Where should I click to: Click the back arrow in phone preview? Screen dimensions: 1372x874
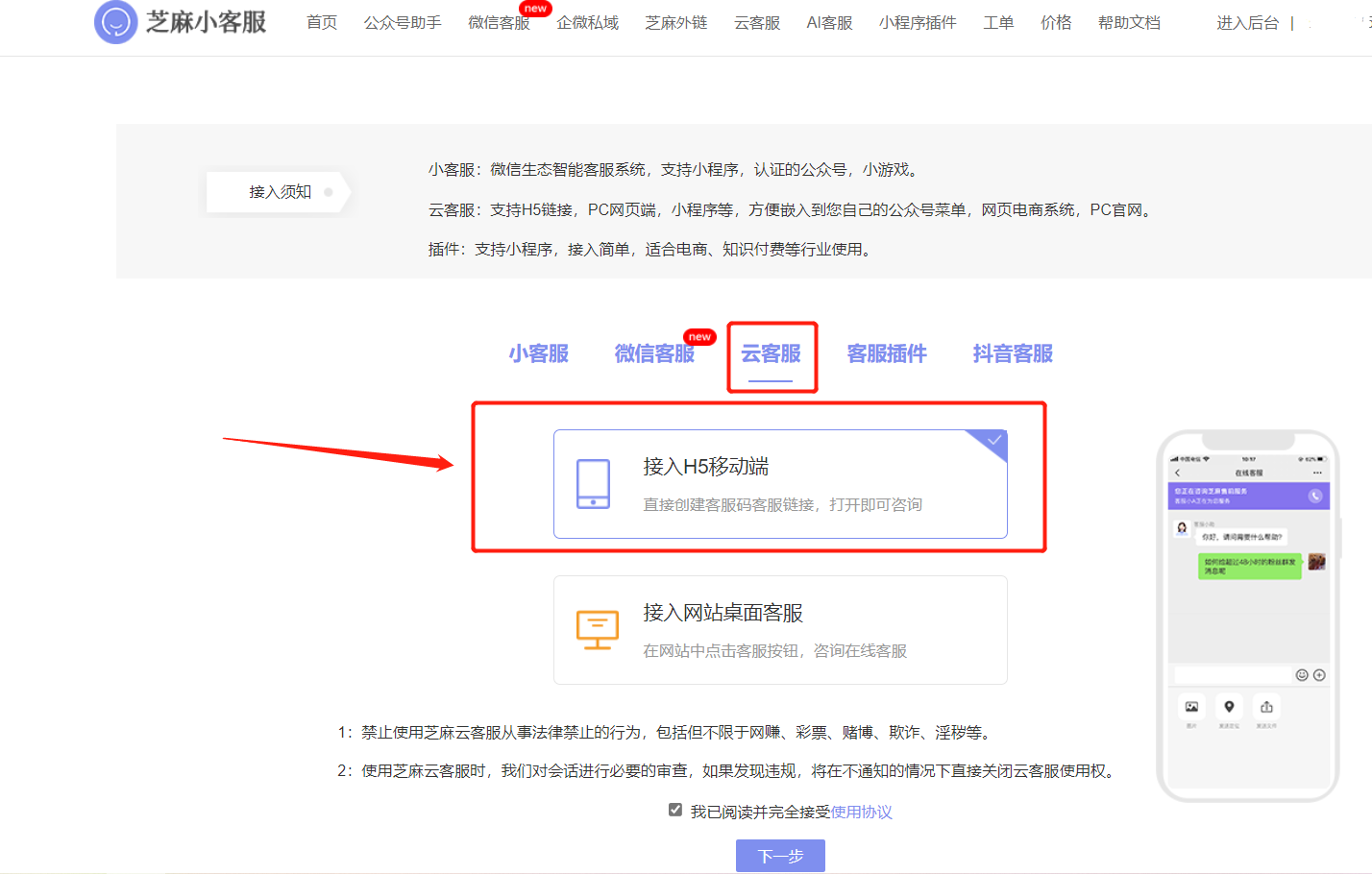(1177, 473)
